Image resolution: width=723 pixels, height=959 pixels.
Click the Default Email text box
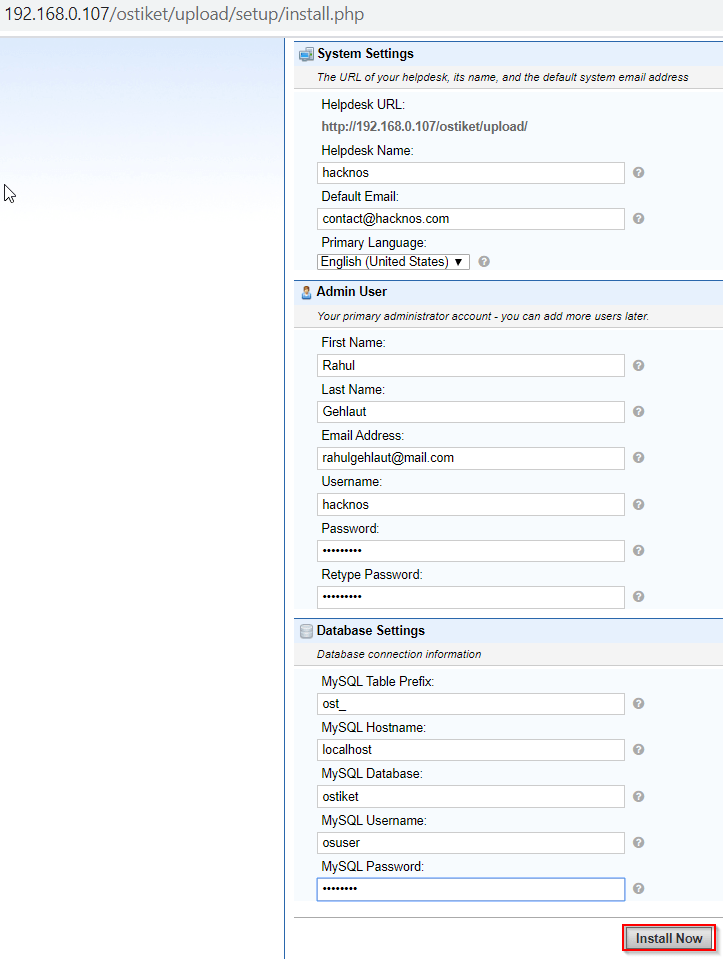(x=470, y=219)
